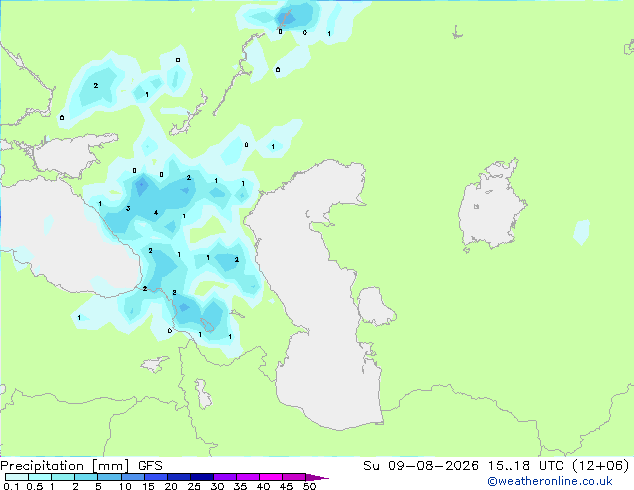This screenshot has width=634, height=490.
Task: Click the 25–30 mm darkest navy swatch
Action: point(202,477)
